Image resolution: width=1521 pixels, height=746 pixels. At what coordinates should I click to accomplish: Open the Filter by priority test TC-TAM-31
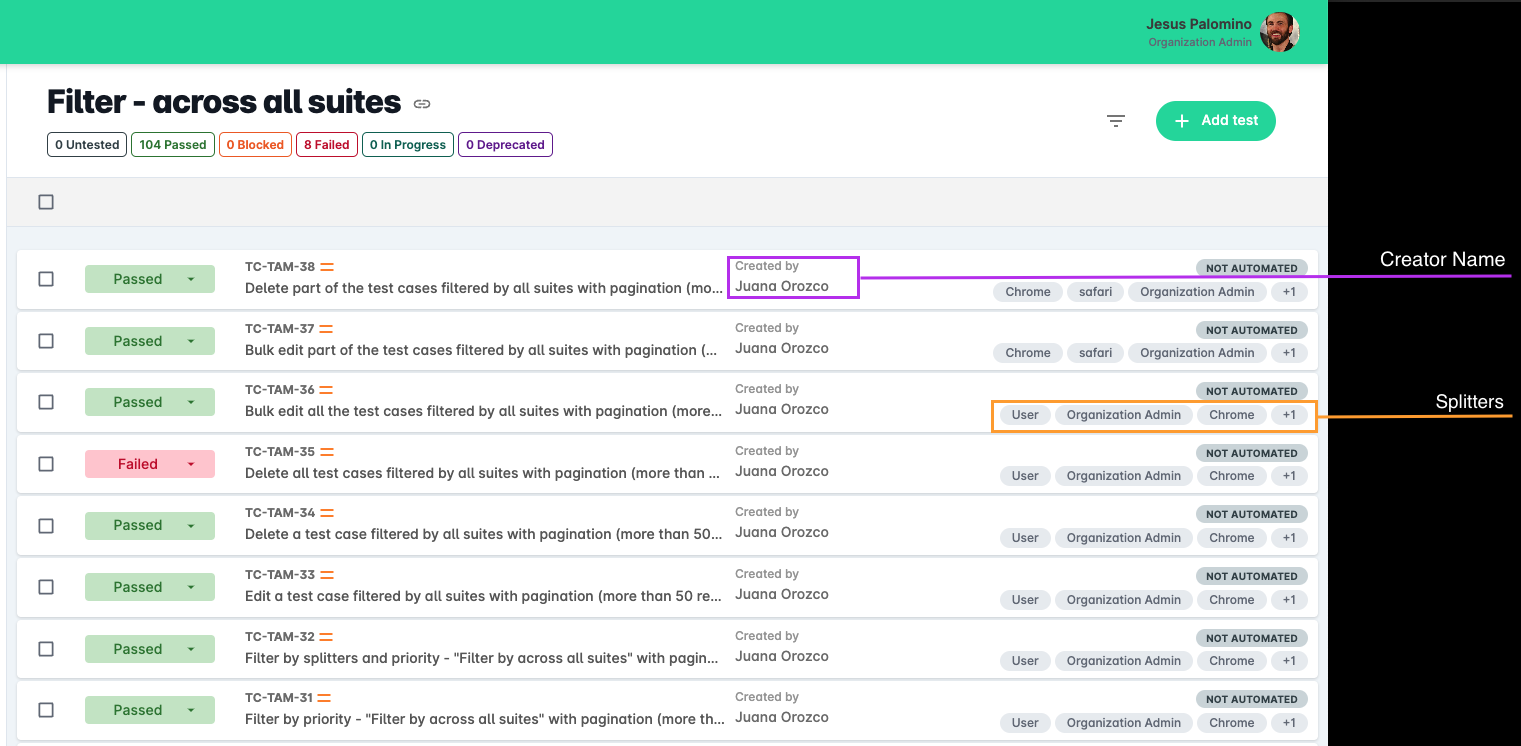coord(484,719)
